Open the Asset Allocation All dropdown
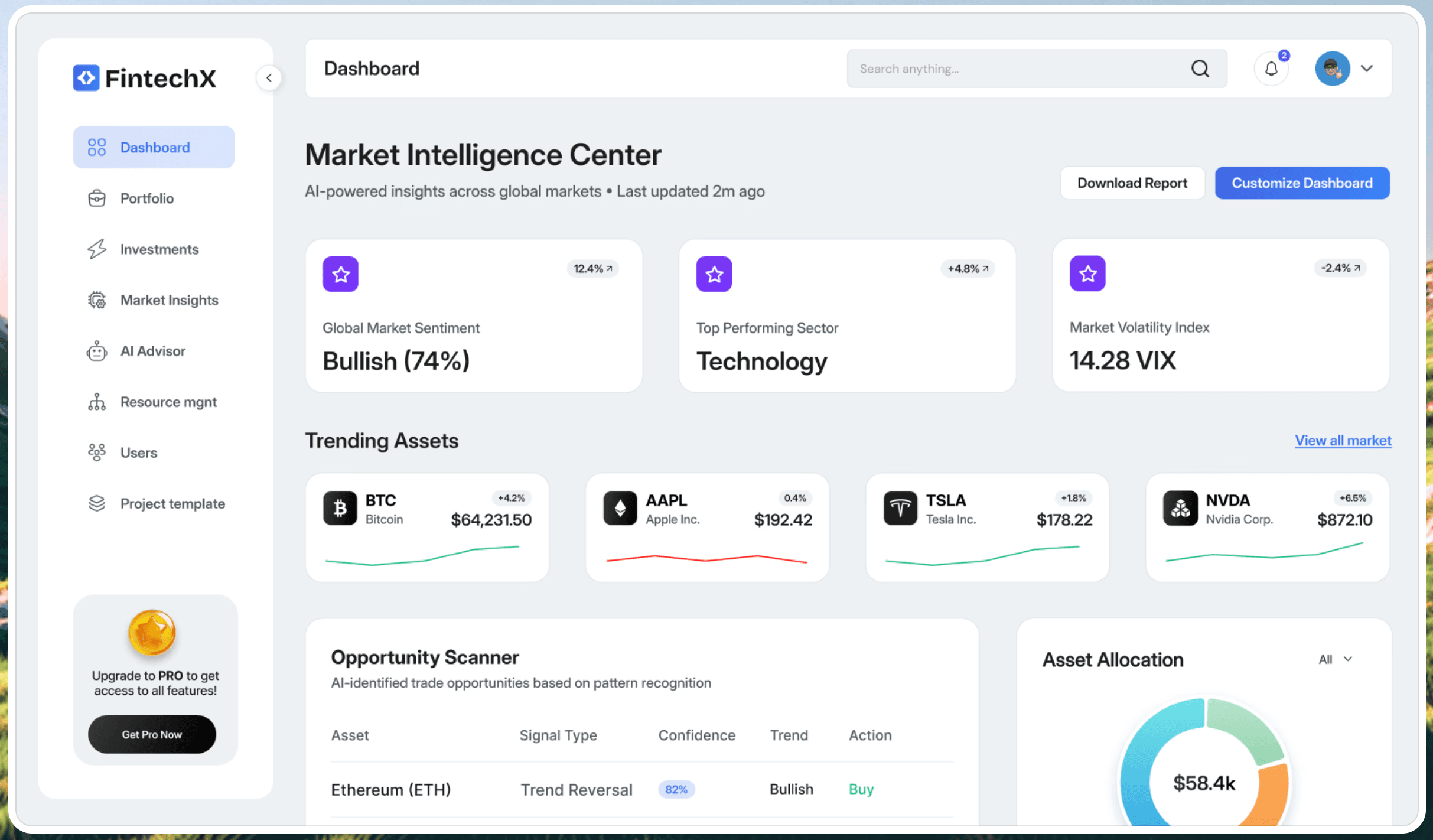Screen dimensions: 1433x840 click(1336, 659)
